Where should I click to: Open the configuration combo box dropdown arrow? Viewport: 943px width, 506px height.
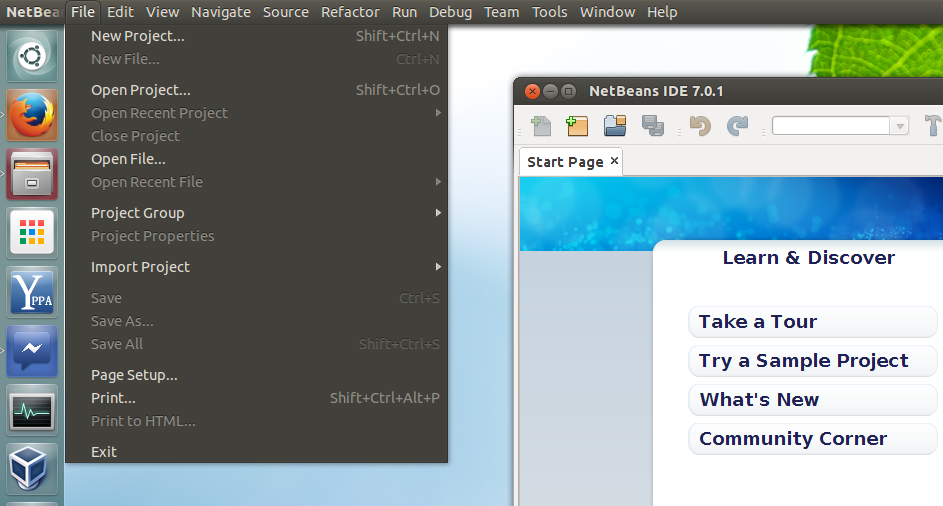[900, 126]
